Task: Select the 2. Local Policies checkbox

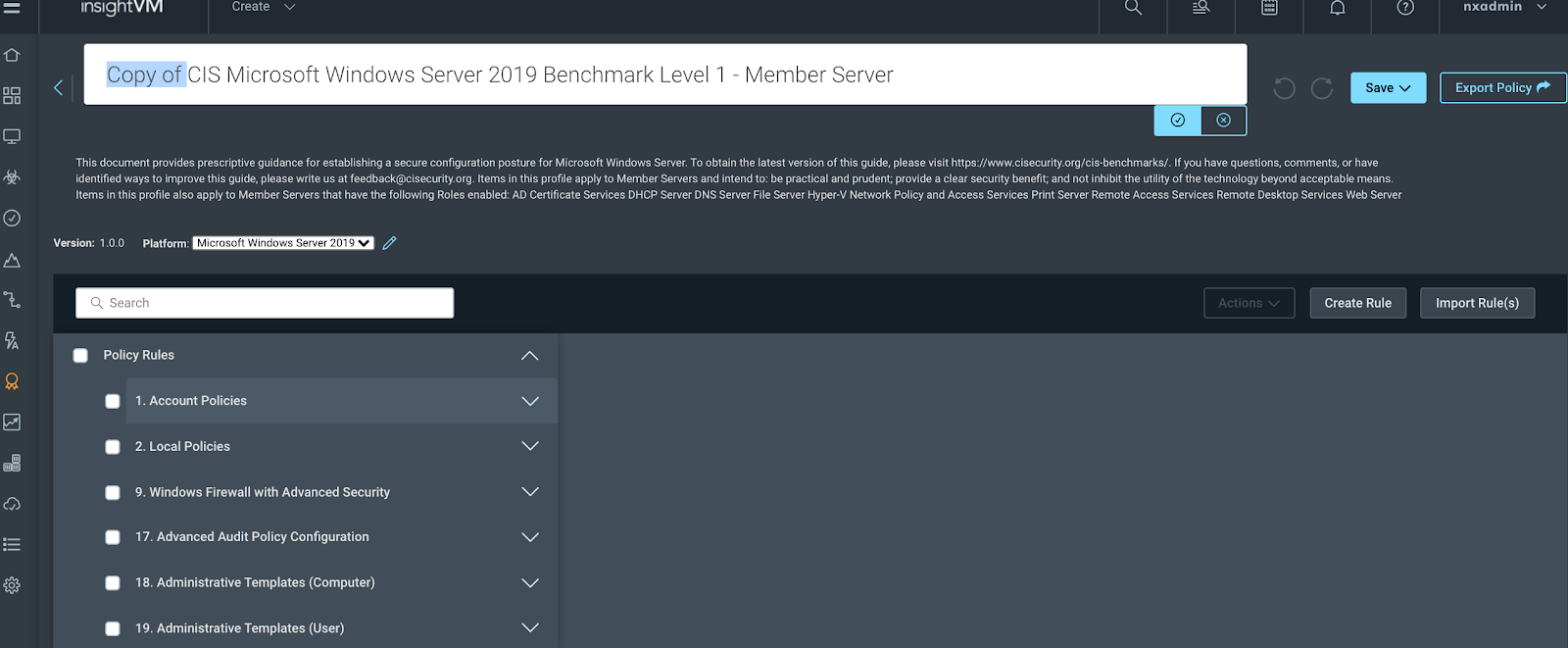Action: pos(113,447)
